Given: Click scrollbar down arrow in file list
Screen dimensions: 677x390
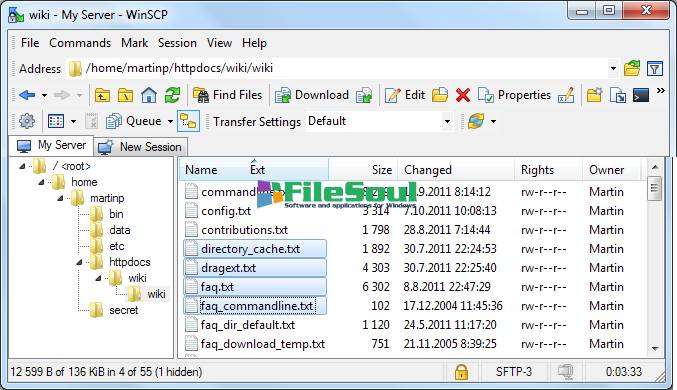Looking at the screenshot, I should point(655,349).
